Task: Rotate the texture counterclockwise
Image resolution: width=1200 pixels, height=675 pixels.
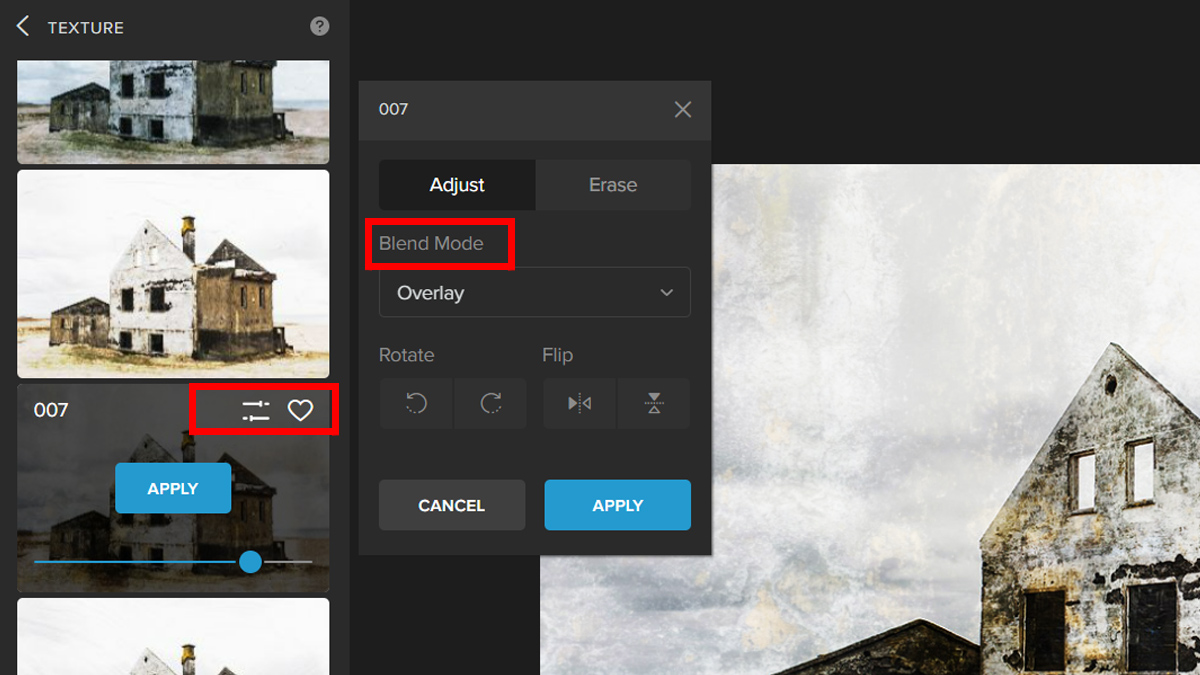Action: [x=416, y=404]
